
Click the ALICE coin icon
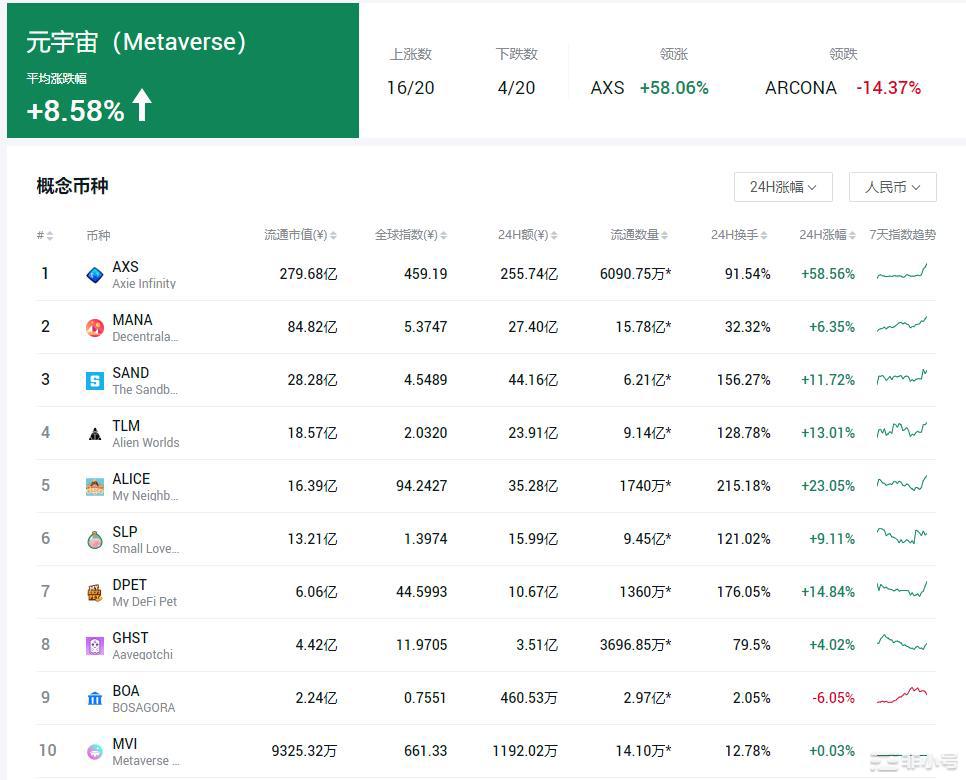coord(95,487)
